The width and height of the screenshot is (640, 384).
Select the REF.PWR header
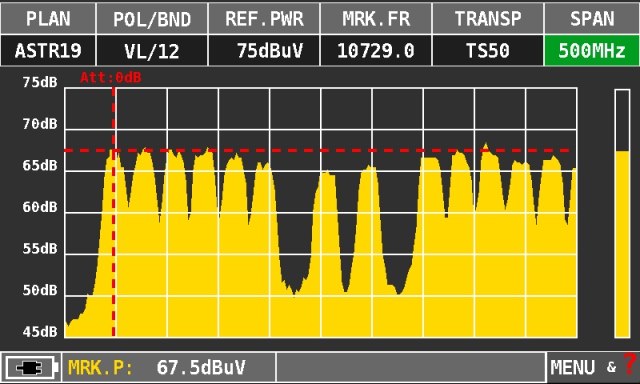[264, 18]
